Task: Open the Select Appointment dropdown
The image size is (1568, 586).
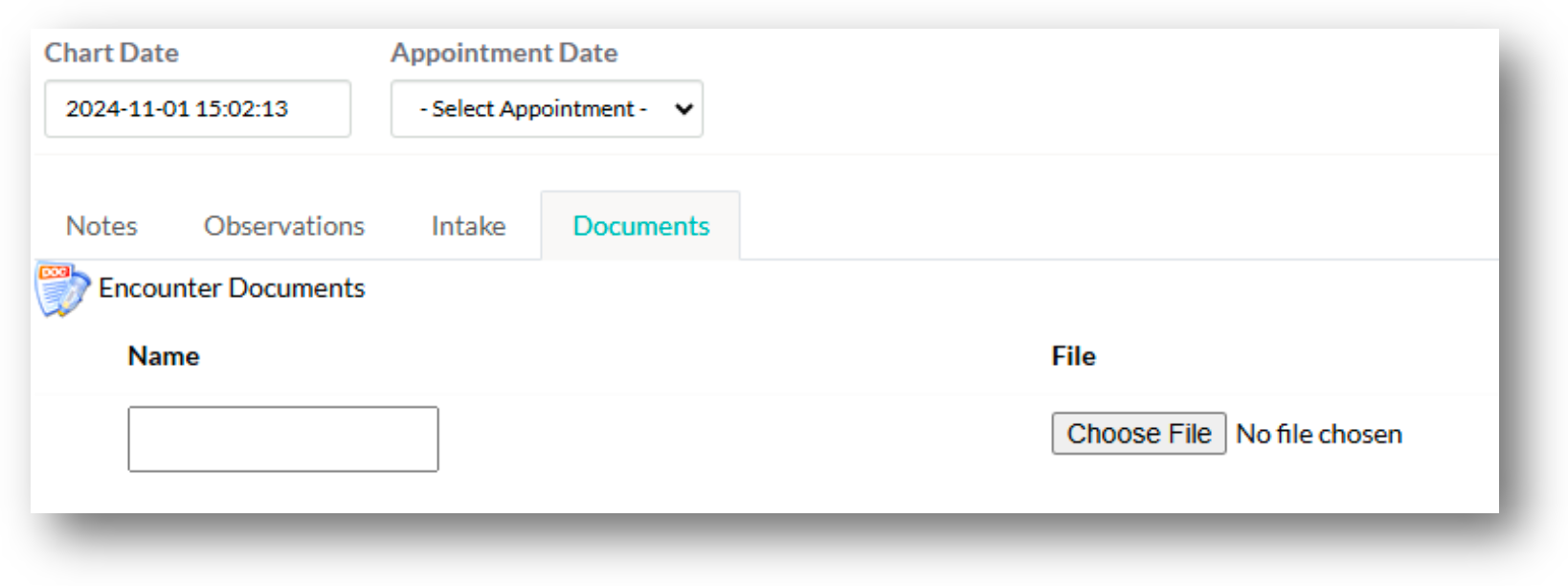Action: (546, 109)
